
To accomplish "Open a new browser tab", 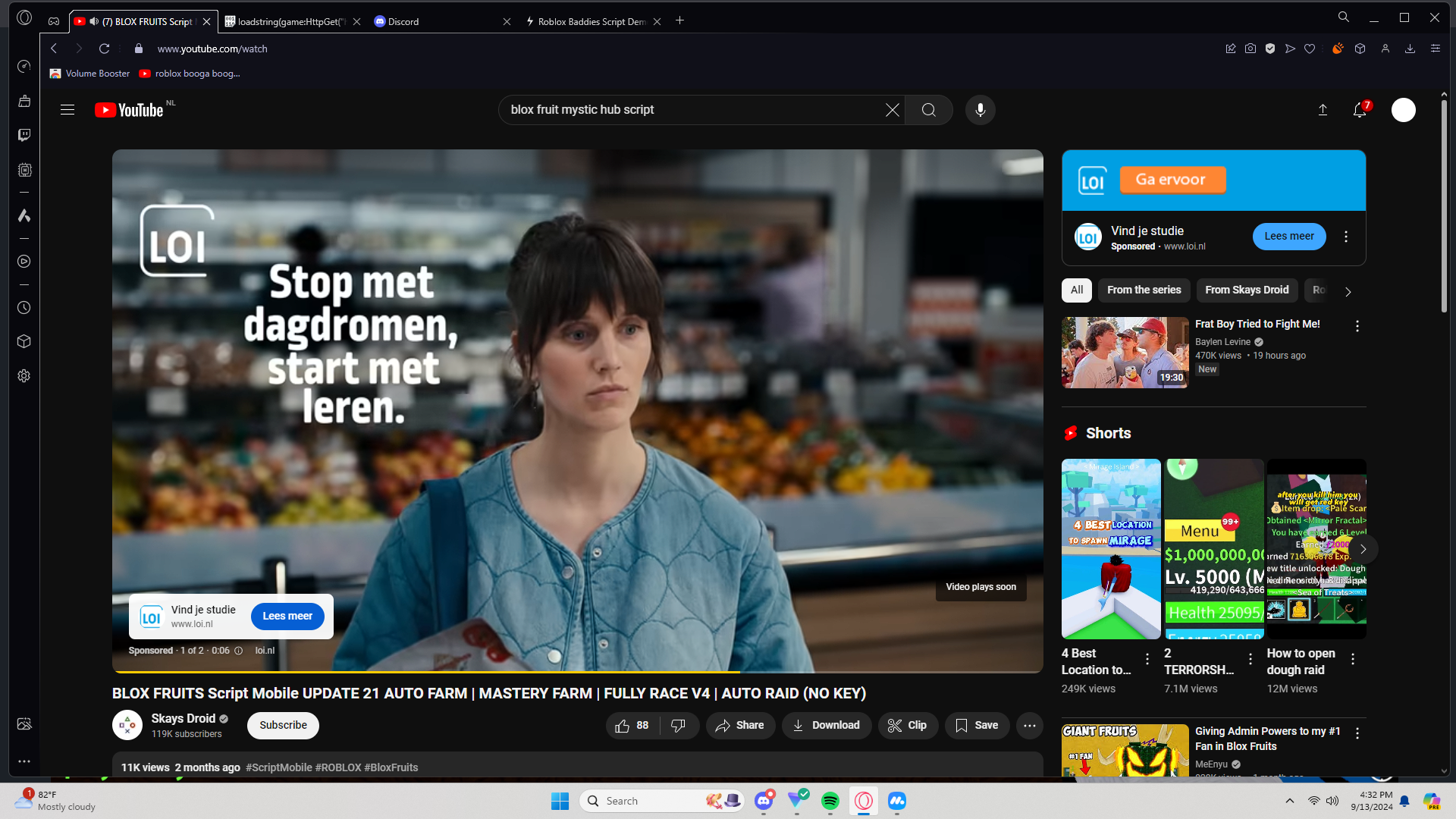I will pos(680,21).
